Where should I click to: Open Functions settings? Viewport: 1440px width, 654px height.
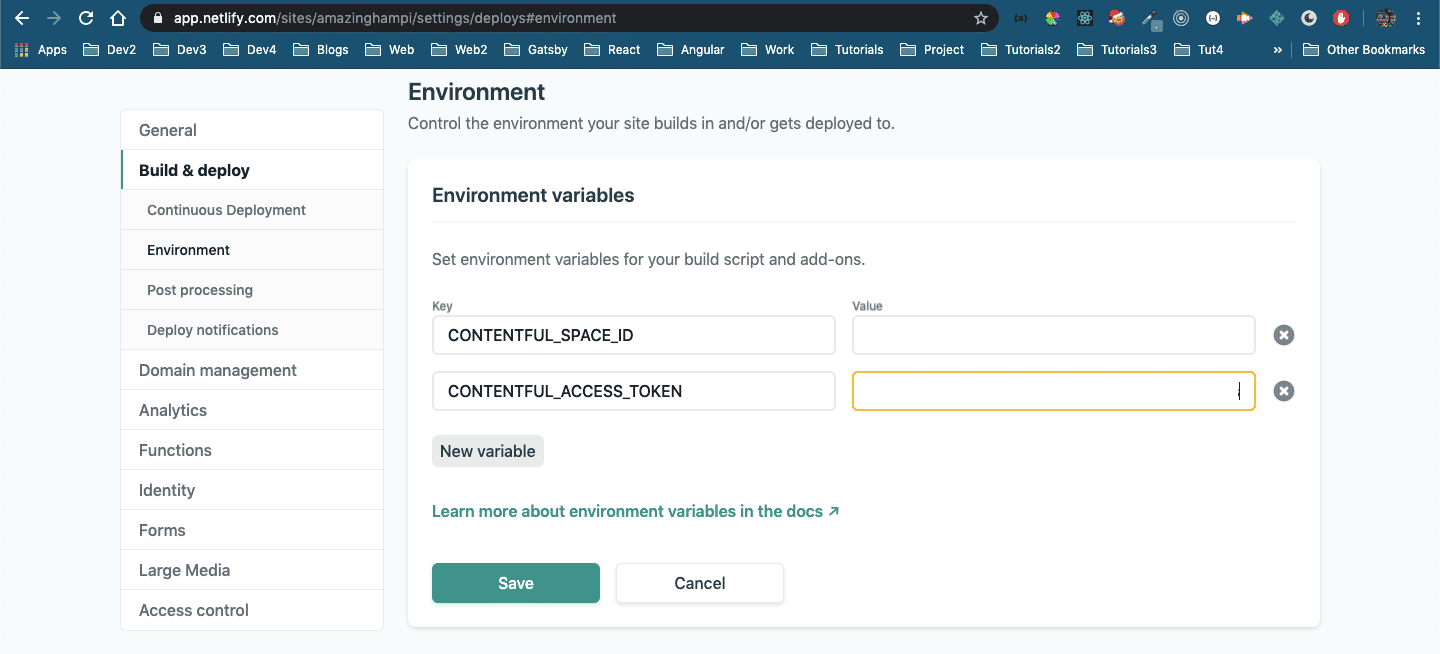pos(252,450)
